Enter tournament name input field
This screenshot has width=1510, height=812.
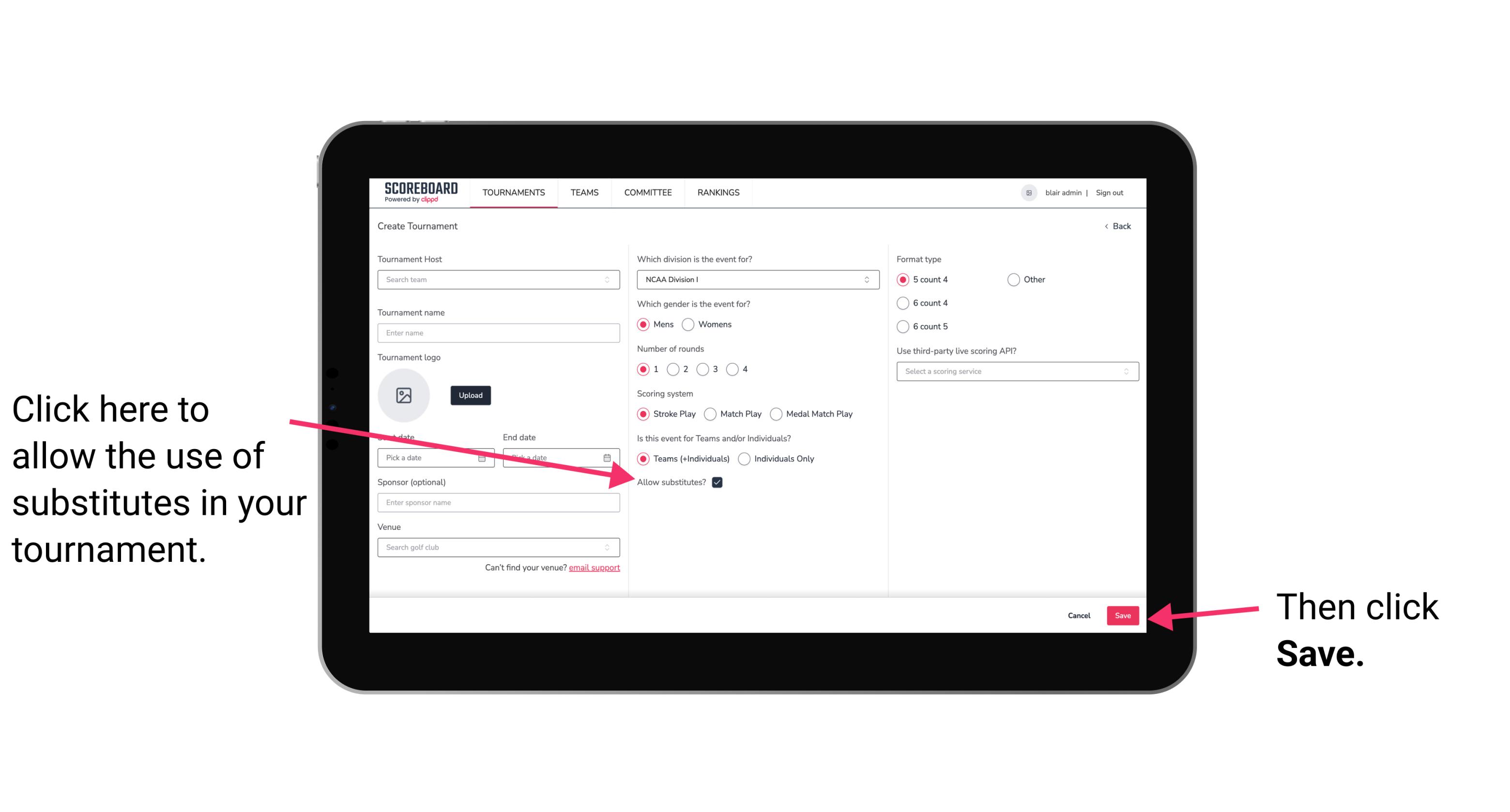pos(498,333)
